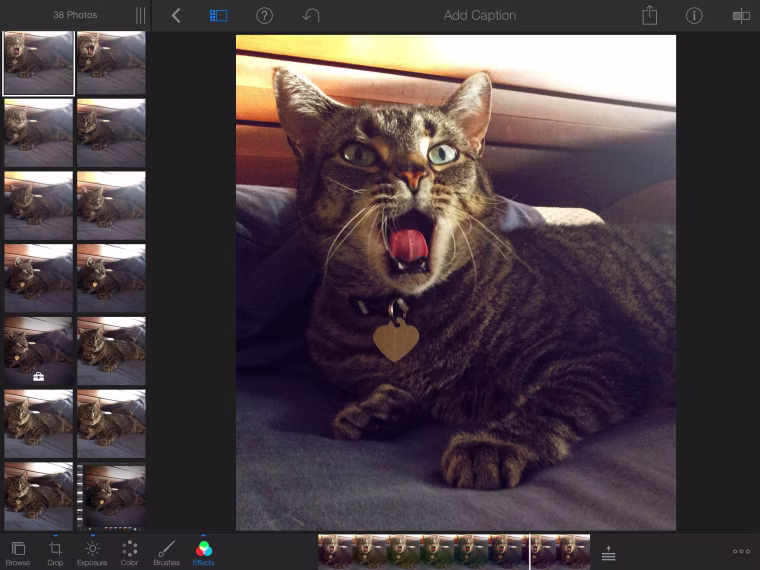This screenshot has height=570, width=760.
Task: Apply the second warm-toned effect swatch
Action: [369, 552]
